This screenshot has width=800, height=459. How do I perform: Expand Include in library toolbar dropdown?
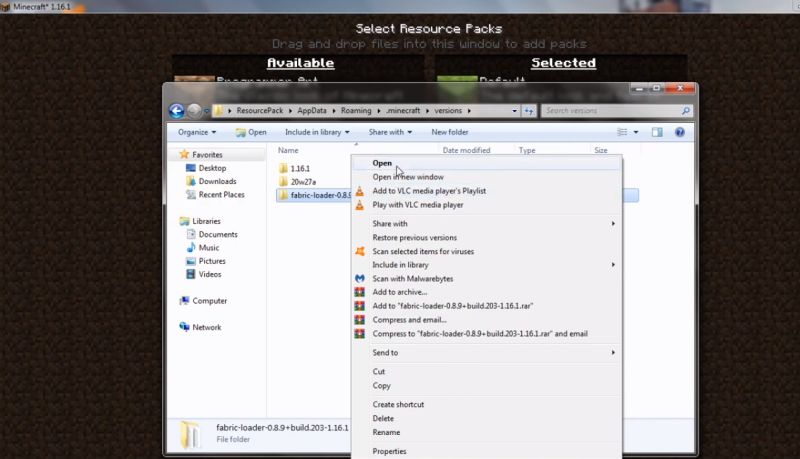[317, 132]
